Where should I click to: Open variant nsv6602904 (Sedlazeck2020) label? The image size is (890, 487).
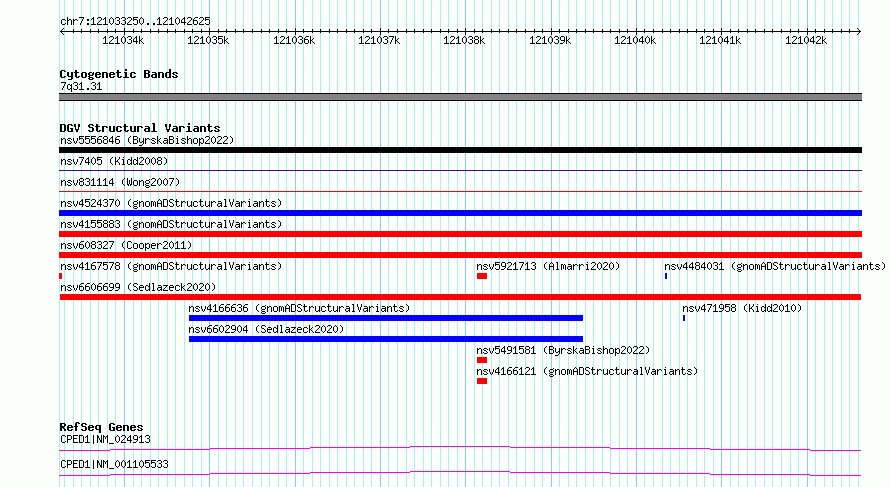(266, 329)
